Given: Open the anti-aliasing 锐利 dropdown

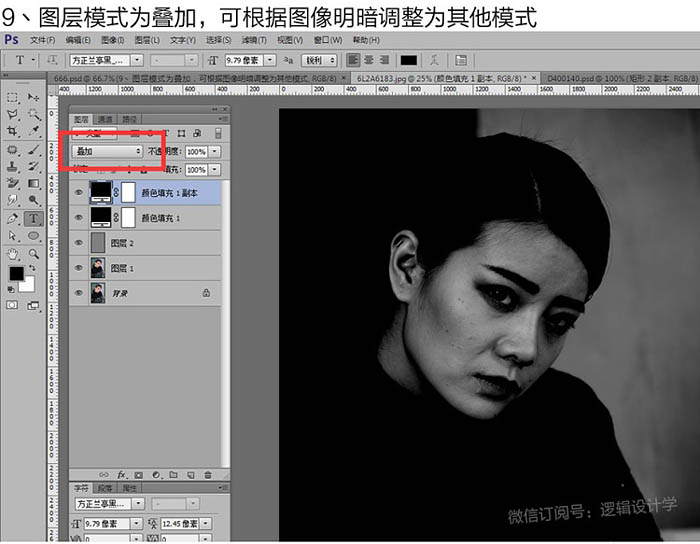Looking at the screenshot, I should (x=320, y=60).
